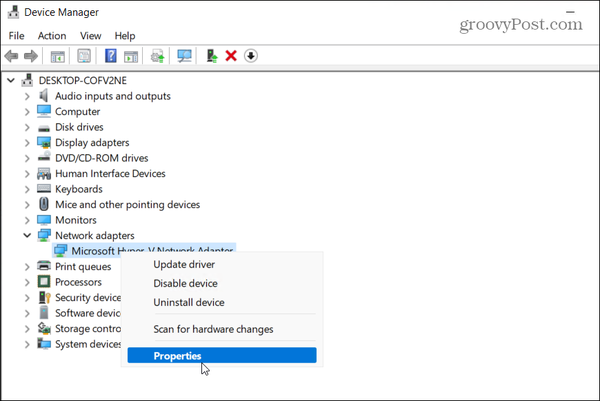
Task: Expand the Audio inputs and outputs node
Action: click(27, 97)
